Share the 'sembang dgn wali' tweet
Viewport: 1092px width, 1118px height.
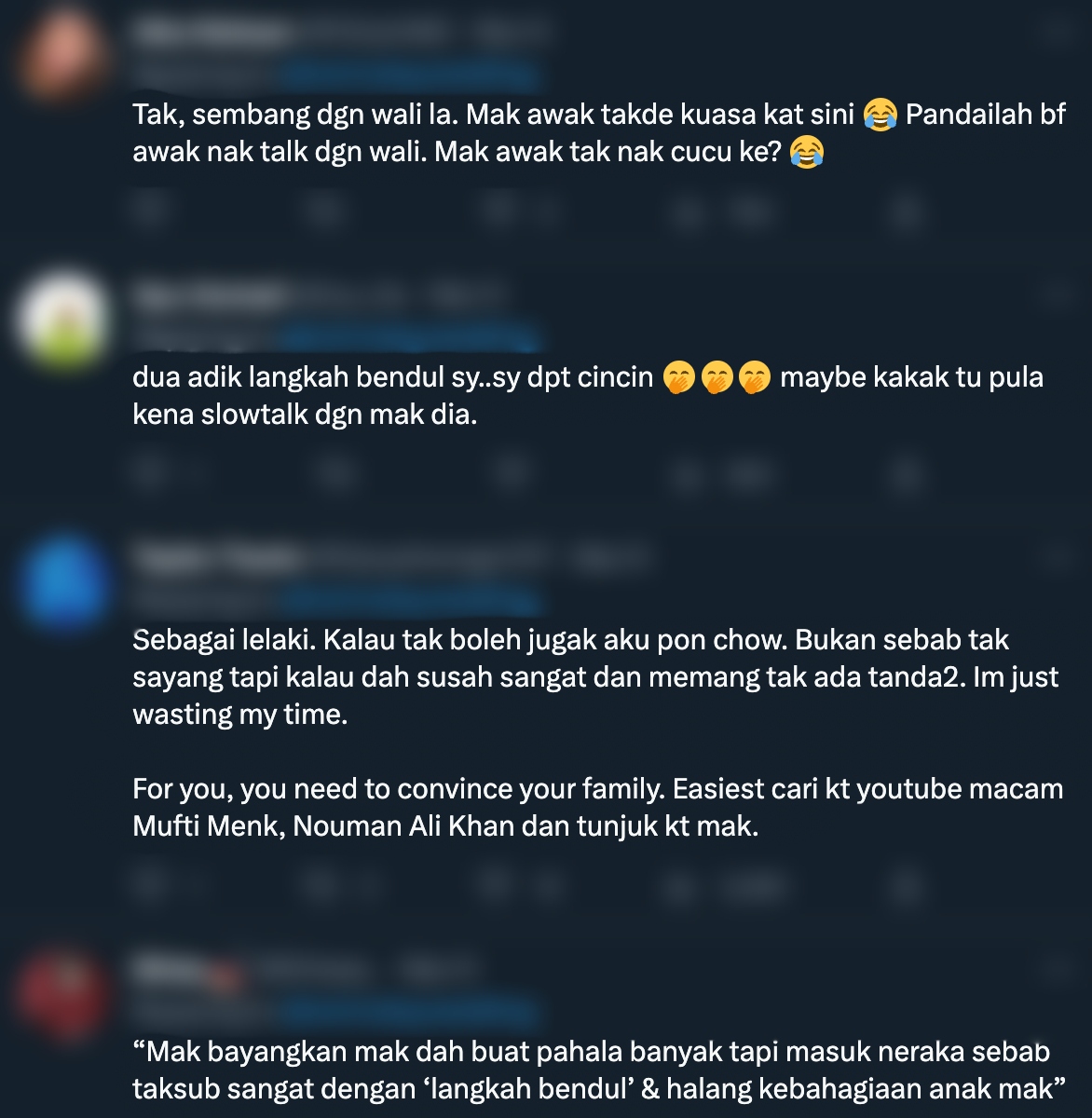pos(904,212)
